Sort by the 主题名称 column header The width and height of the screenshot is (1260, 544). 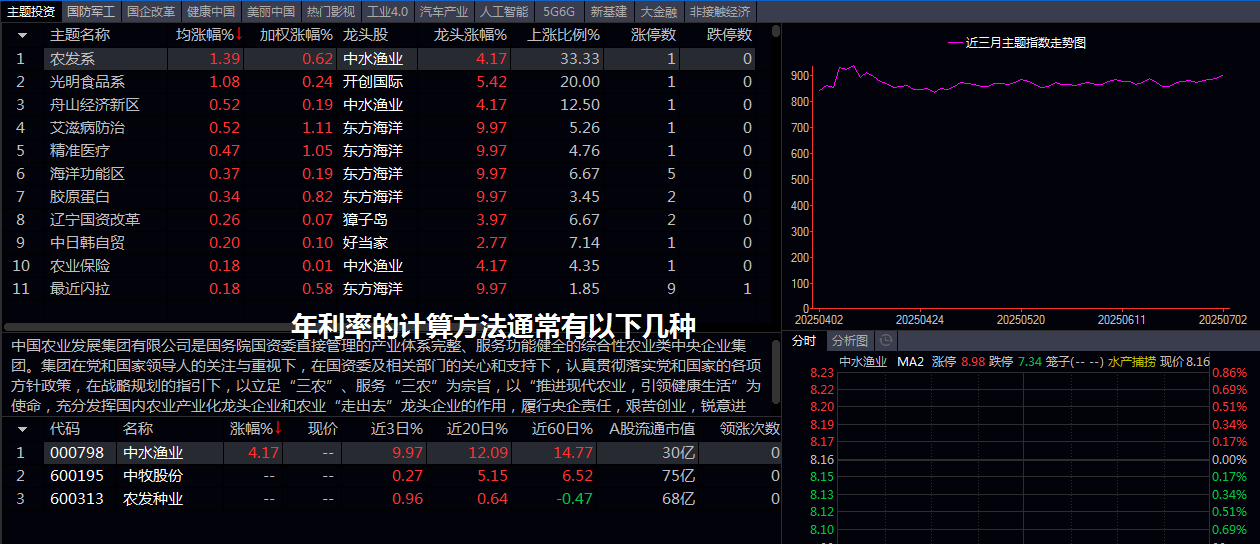click(x=80, y=35)
